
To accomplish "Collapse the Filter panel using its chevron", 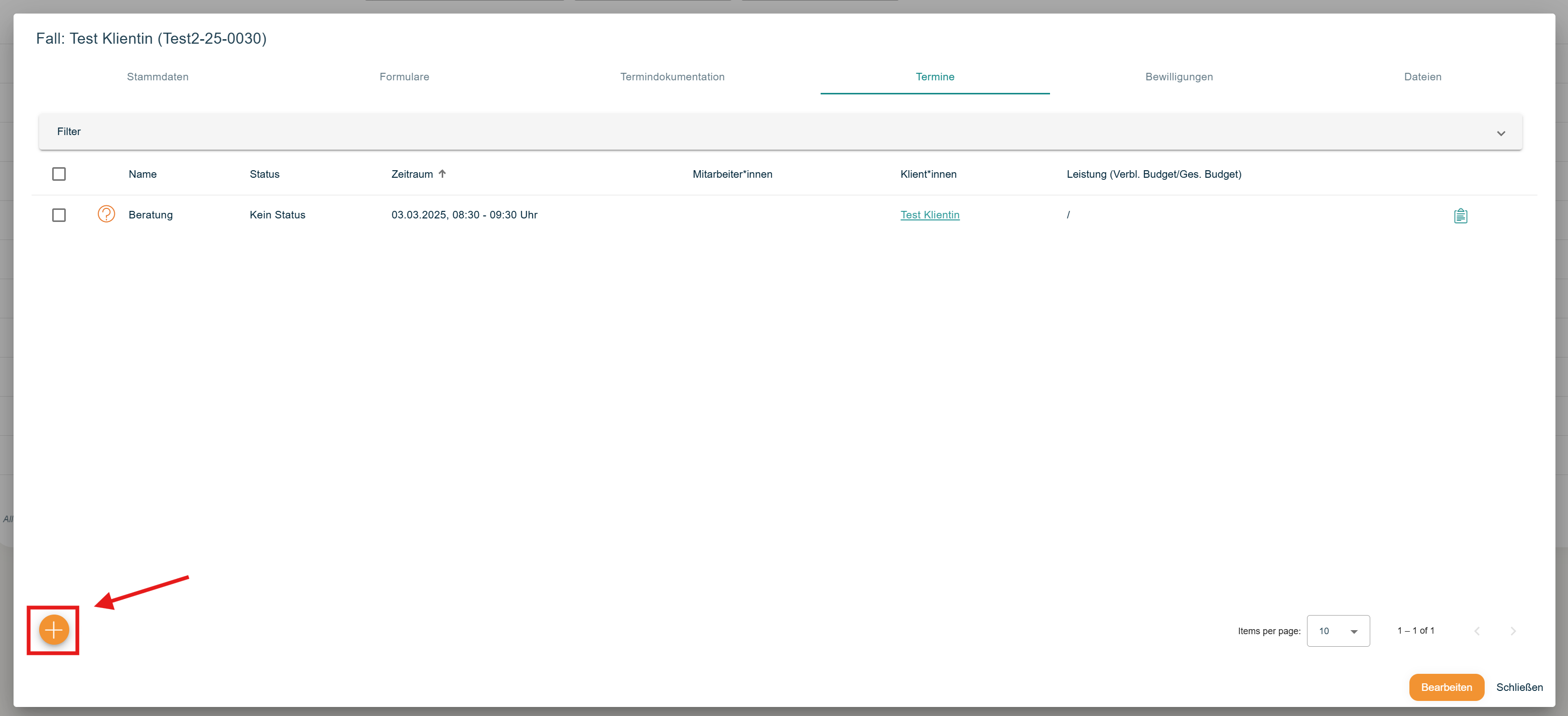I will click(1501, 132).
